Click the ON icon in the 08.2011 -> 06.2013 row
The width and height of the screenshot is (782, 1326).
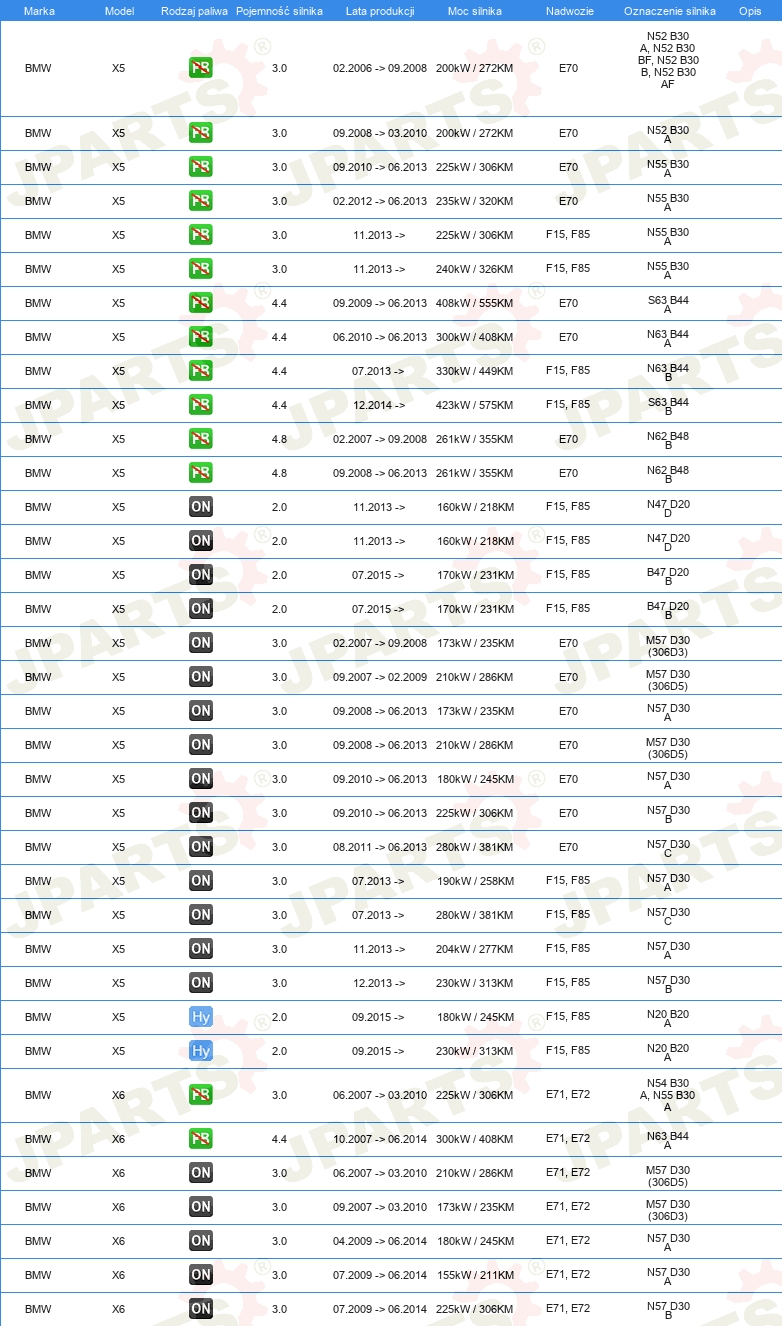pos(201,847)
